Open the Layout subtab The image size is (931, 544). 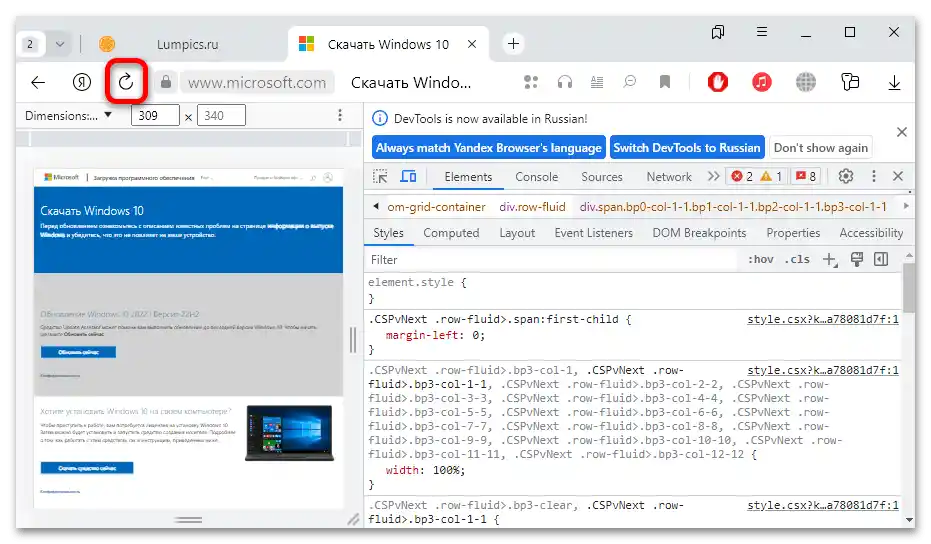pyautogui.click(x=517, y=233)
